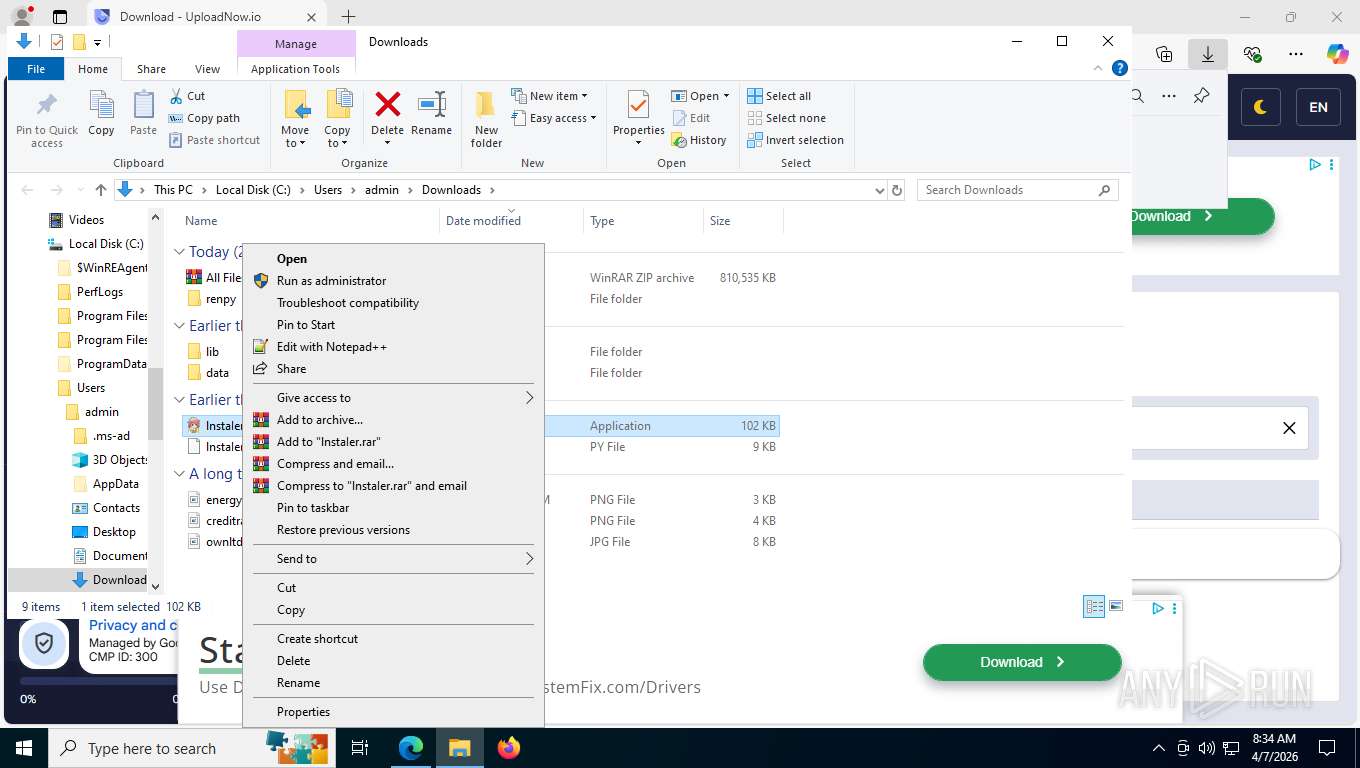Select Videos in navigation tree
Viewport: 1360px width, 768px height.
76,220
